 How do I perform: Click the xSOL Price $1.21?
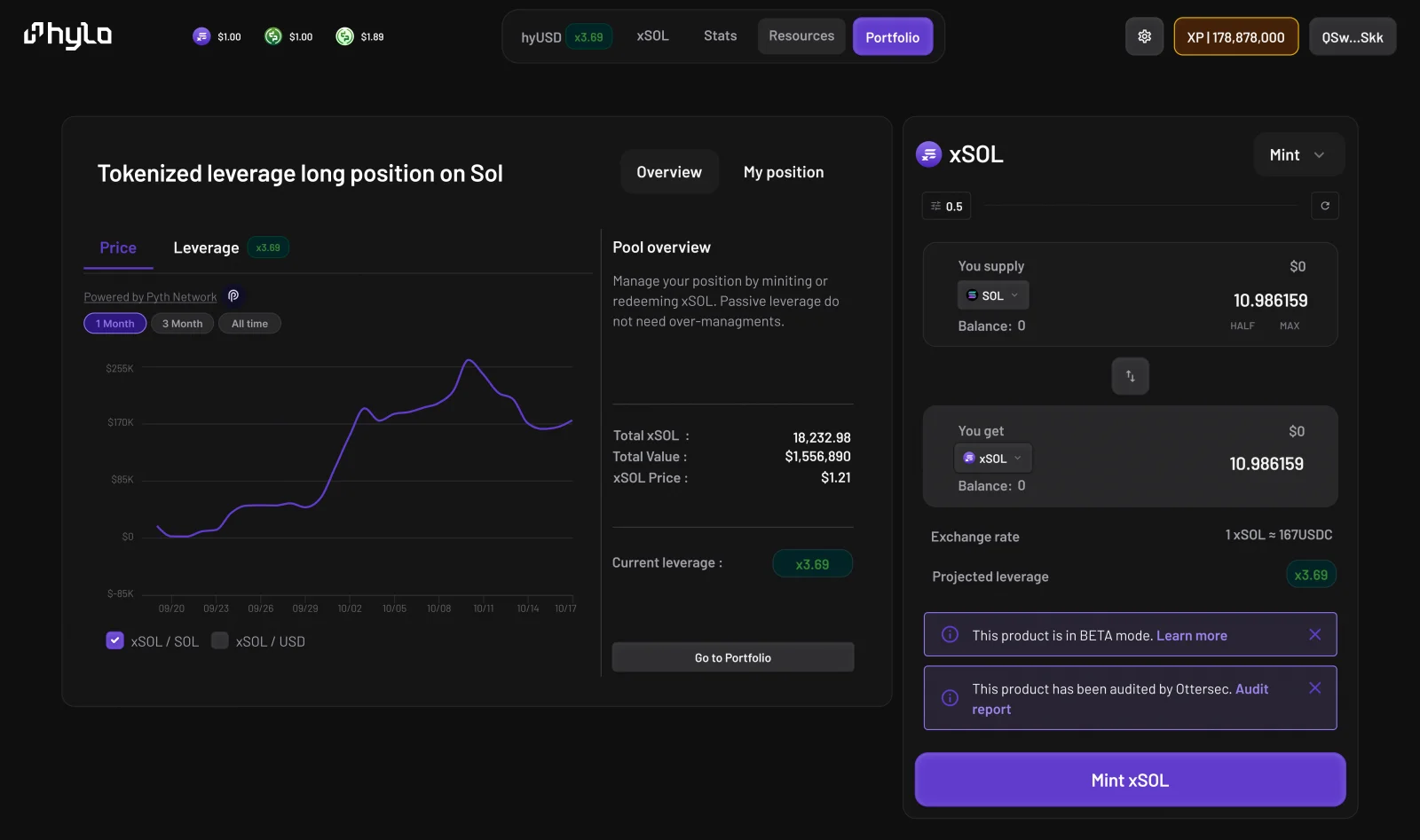coord(835,477)
